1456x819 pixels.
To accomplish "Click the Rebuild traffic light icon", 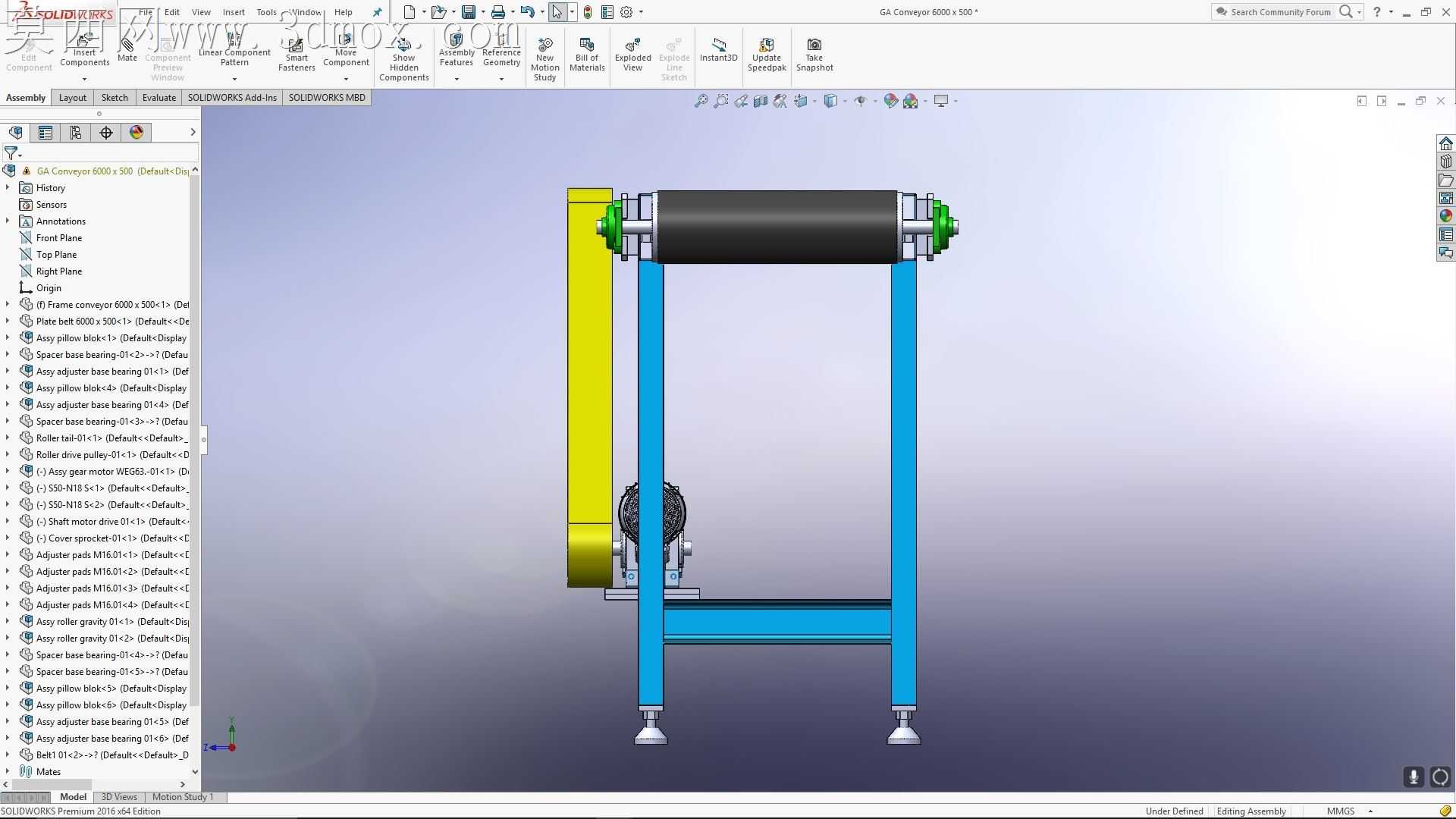I will [588, 12].
